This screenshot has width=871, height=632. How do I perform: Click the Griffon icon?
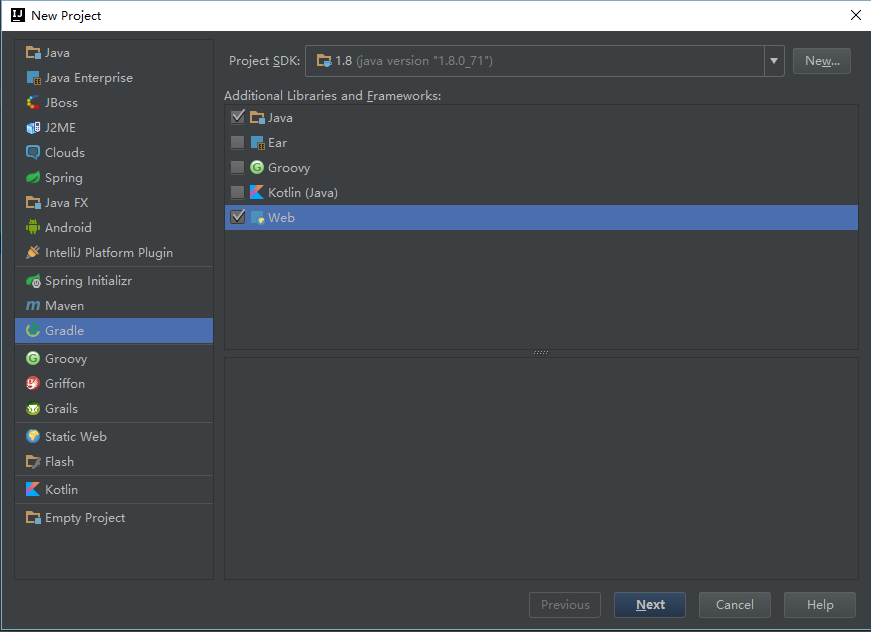[33, 384]
